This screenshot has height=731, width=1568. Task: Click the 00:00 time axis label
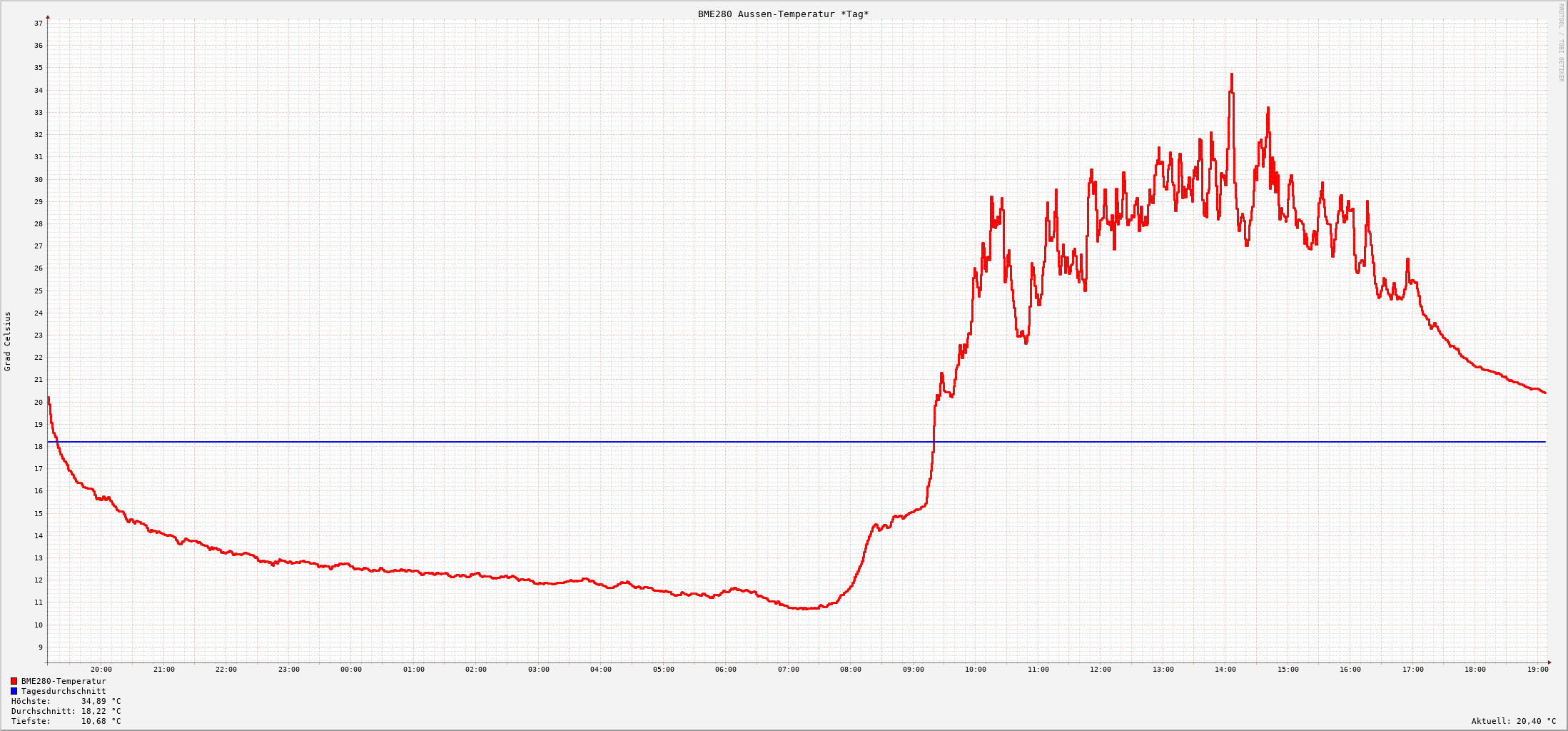[351, 670]
